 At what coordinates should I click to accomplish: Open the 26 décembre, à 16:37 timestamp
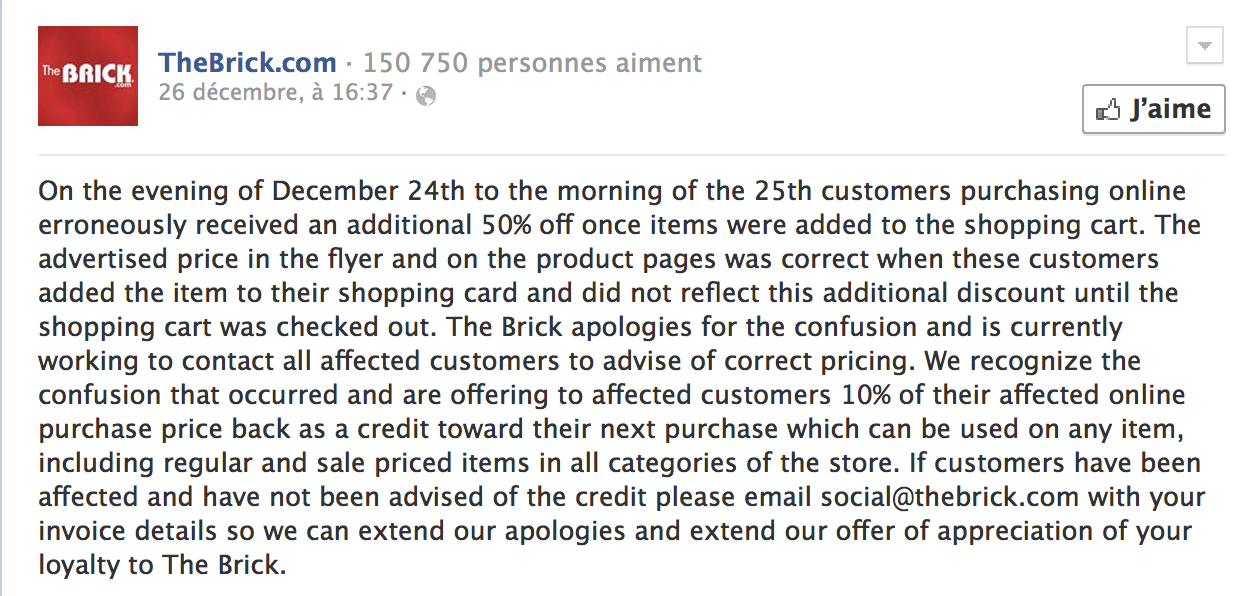[x=275, y=94]
